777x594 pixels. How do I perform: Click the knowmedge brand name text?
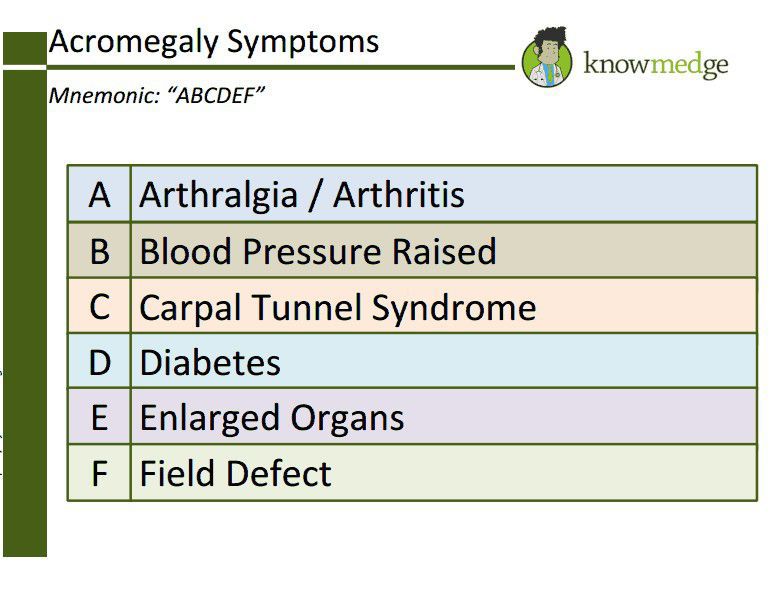pos(655,65)
